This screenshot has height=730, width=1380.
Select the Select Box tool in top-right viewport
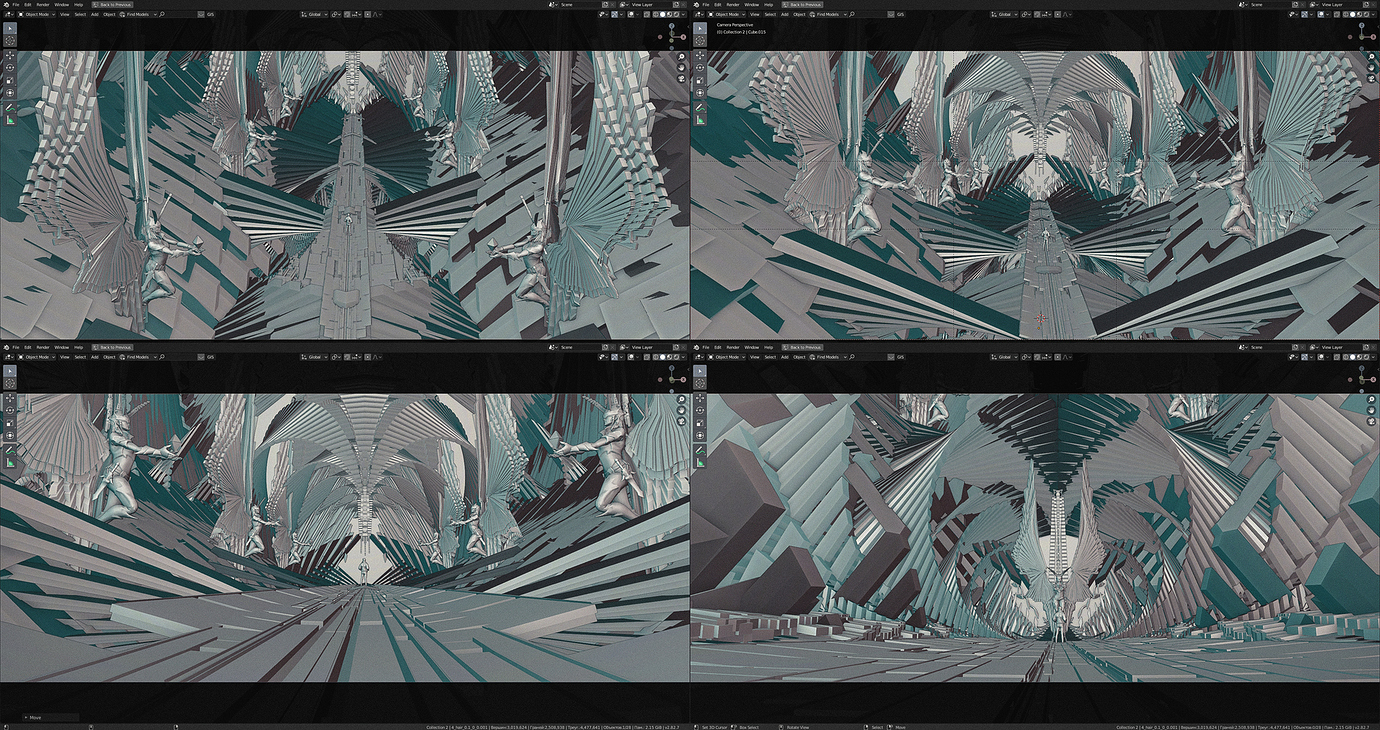tap(700, 28)
